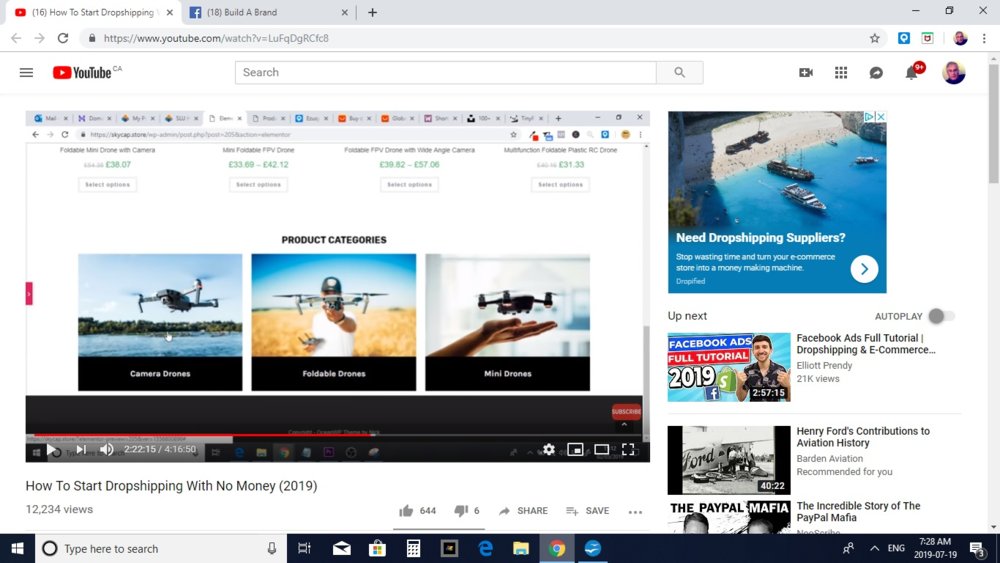Go back in the browser
The height and width of the screenshot is (563, 1000).
coord(16,38)
